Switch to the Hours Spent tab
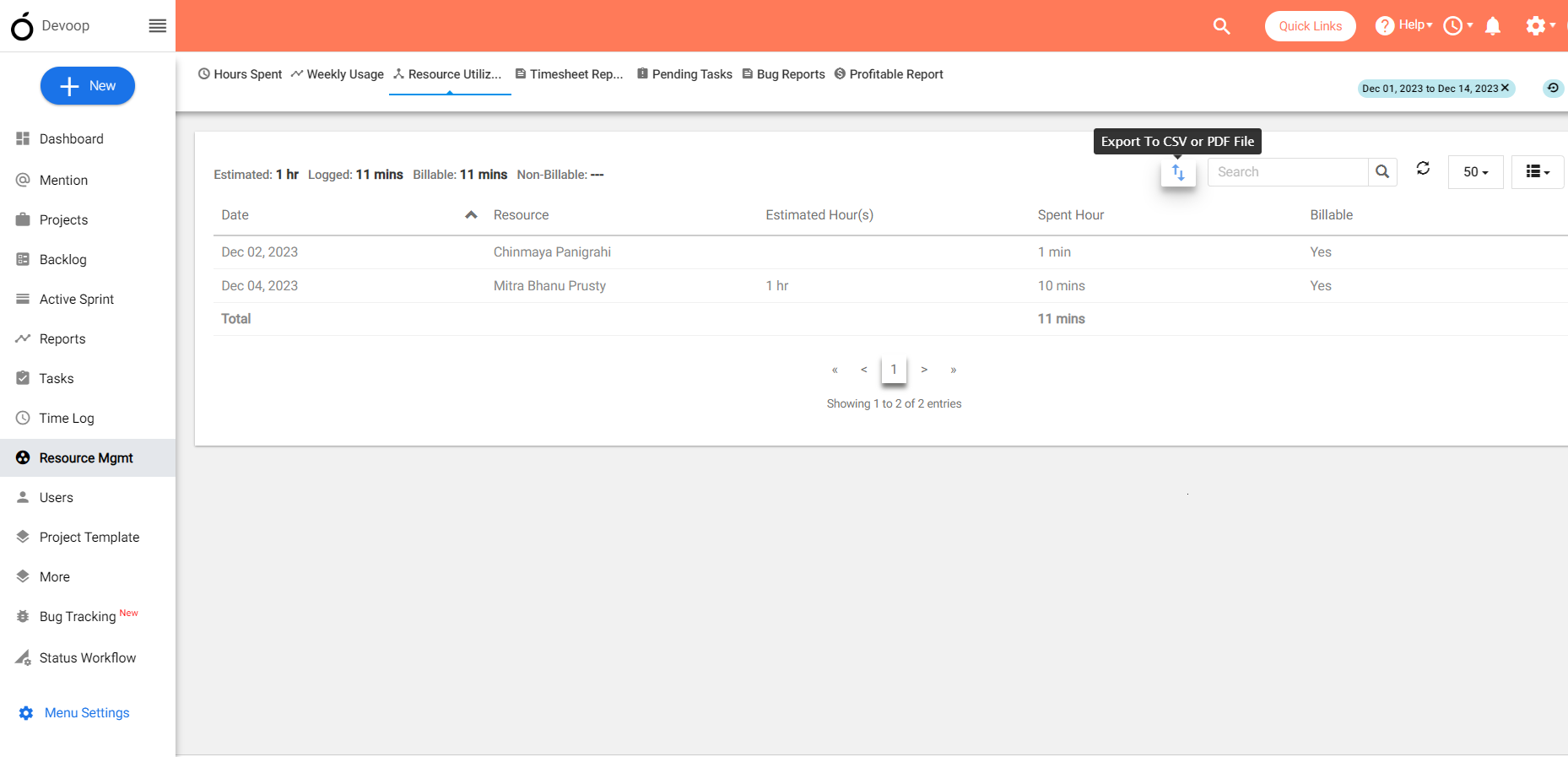Viewport: 1568px width, 757px height. tap(241, 74)
